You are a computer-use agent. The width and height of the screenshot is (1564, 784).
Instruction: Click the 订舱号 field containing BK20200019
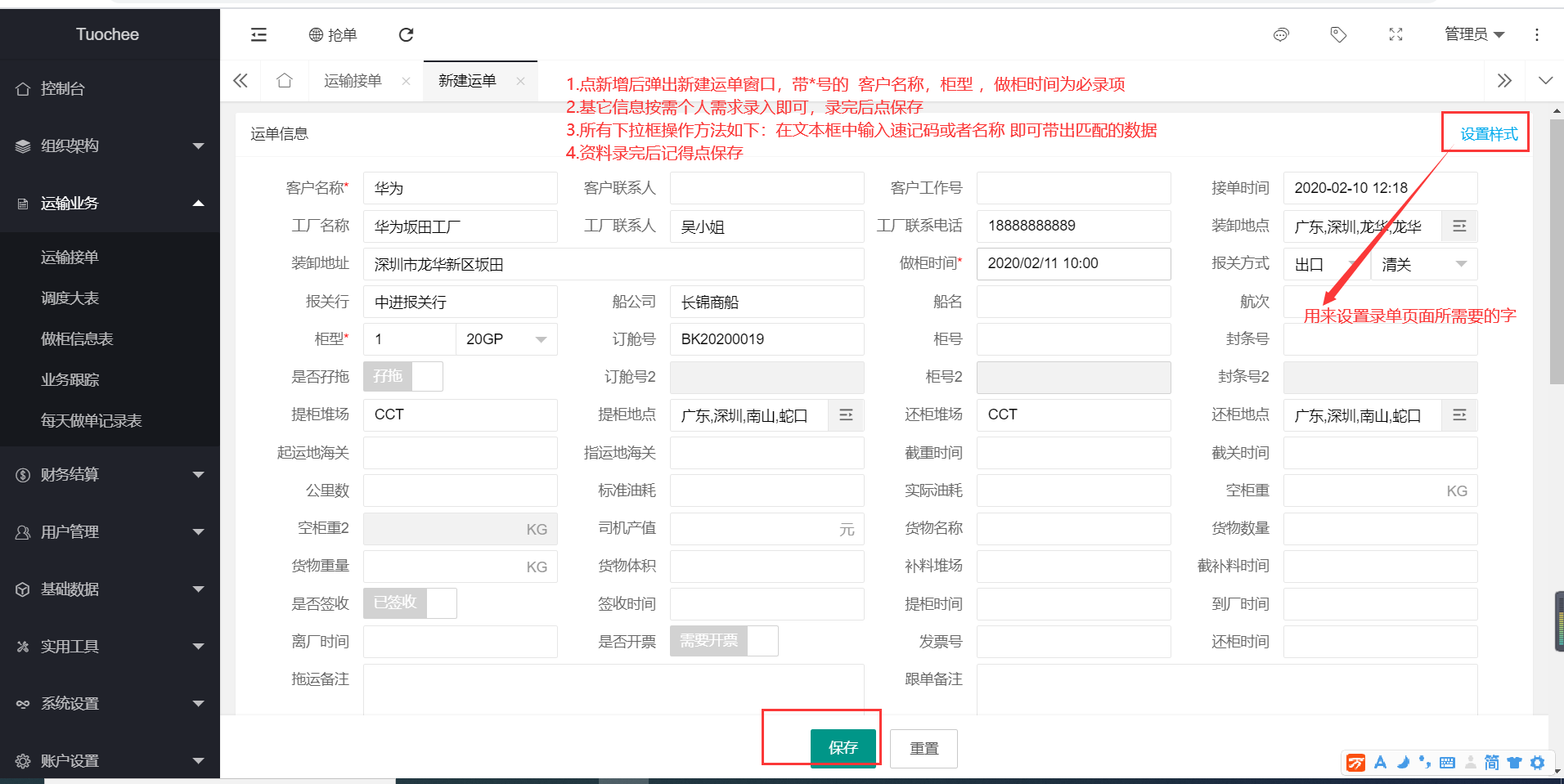click(x=767, y=339)
